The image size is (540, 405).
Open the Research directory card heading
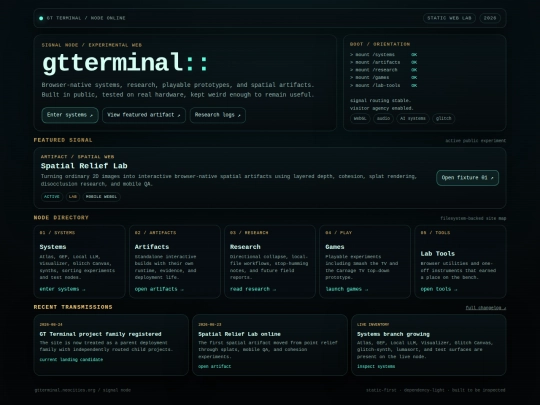[245, 247]
